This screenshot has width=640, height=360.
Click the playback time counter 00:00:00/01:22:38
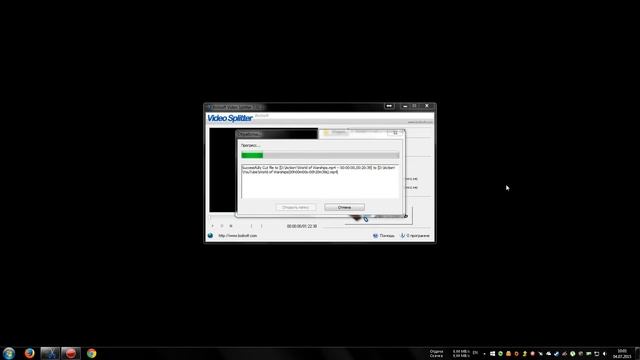302,226
